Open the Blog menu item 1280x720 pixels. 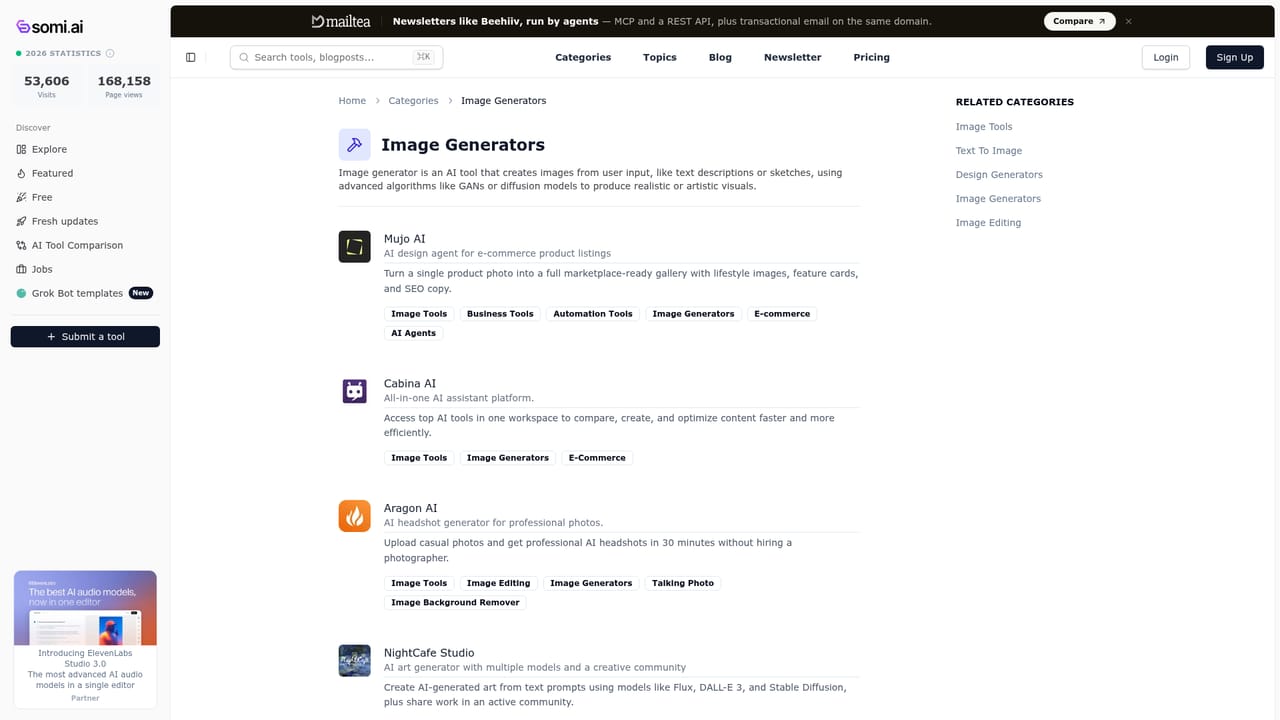(720, 57)
